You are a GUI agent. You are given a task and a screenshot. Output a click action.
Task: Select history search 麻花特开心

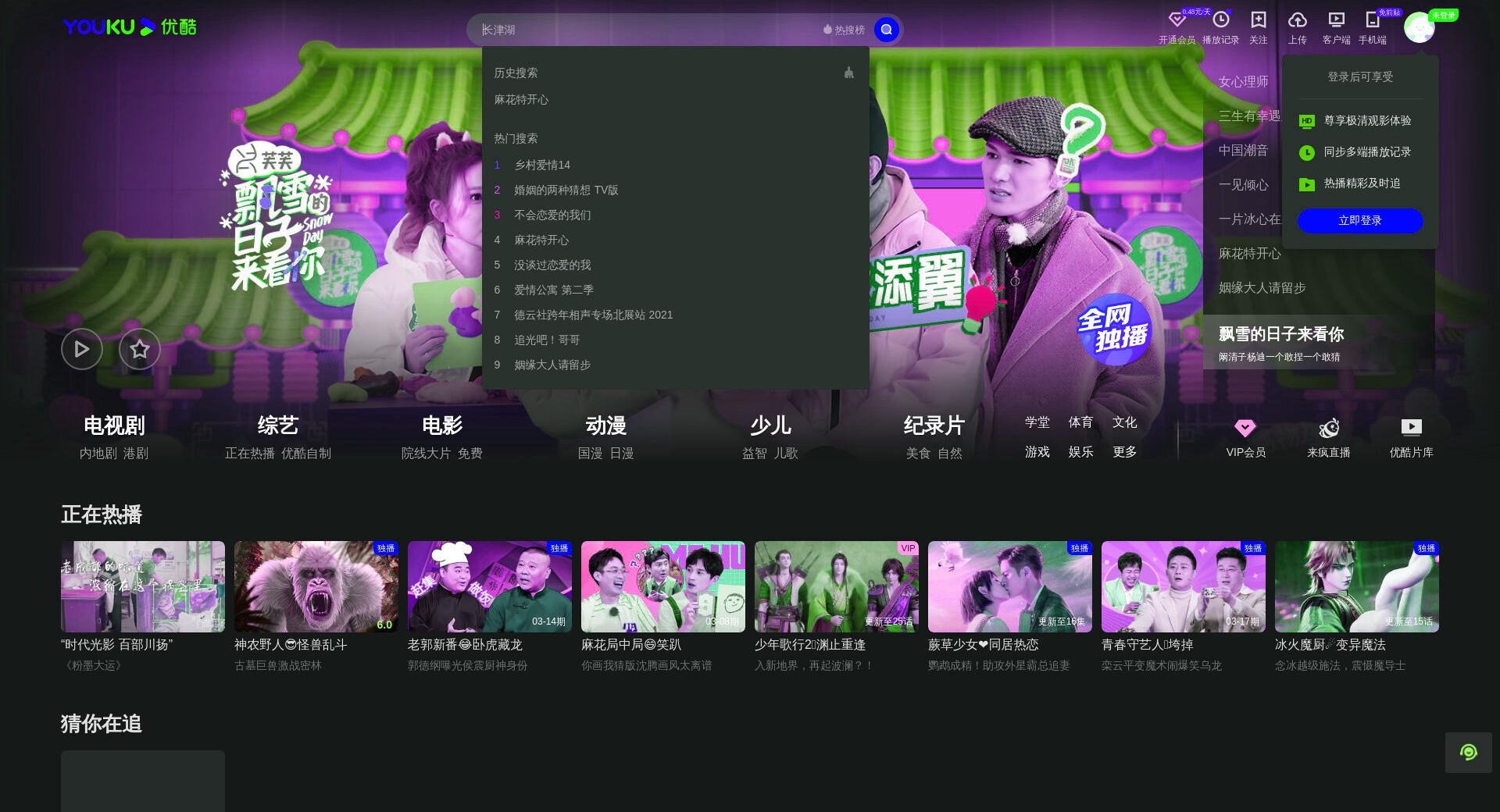click(x=521, y=99)
